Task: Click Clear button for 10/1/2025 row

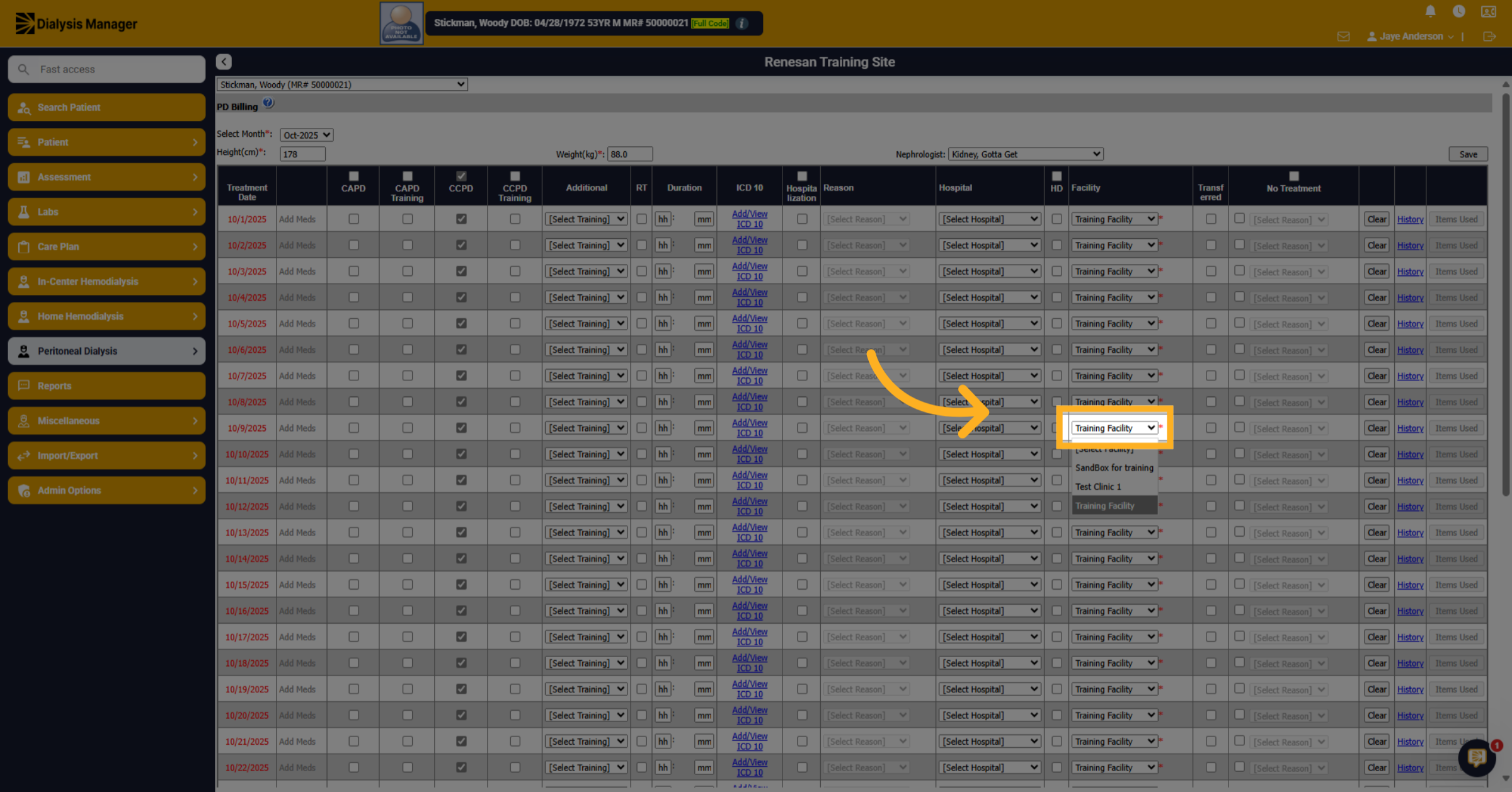Action: pyautogui.click(x=1377, y=219)
